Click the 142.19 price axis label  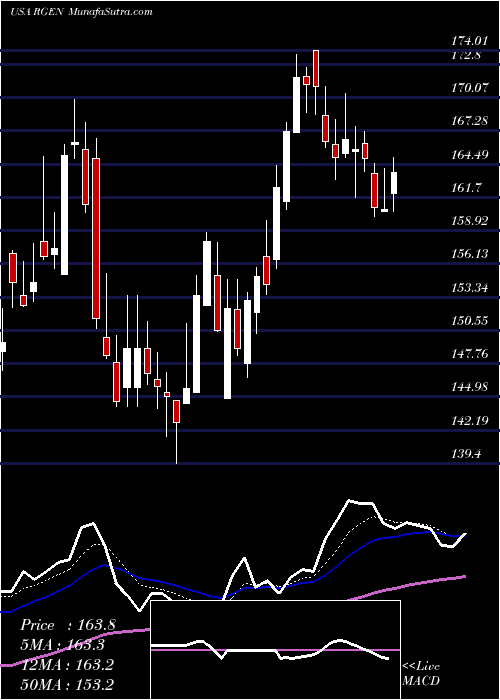[x=468, y=421]
